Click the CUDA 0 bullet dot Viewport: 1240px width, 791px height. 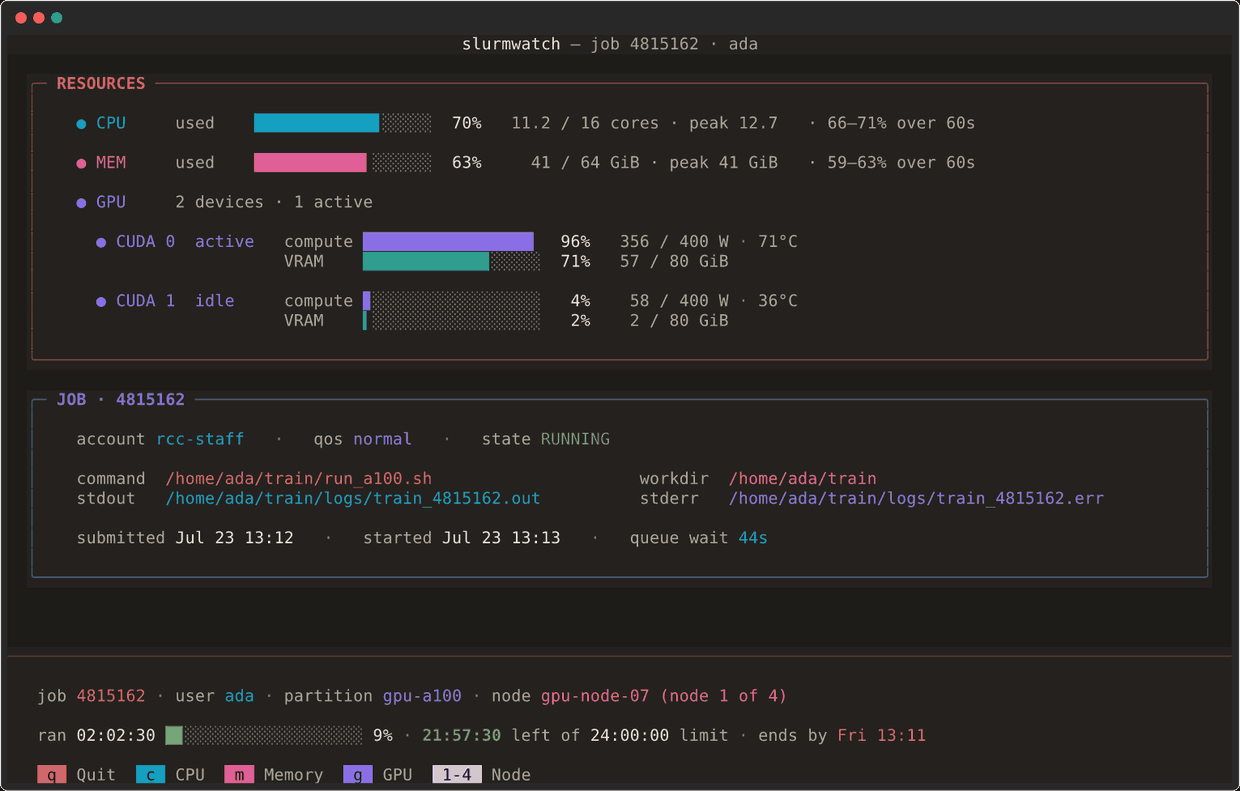tap(101, 242)
